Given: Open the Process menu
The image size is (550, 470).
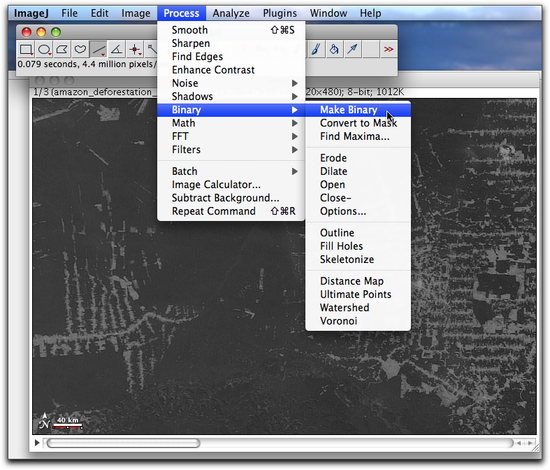Looking at the screenshot, I should [x=181, y=13].
